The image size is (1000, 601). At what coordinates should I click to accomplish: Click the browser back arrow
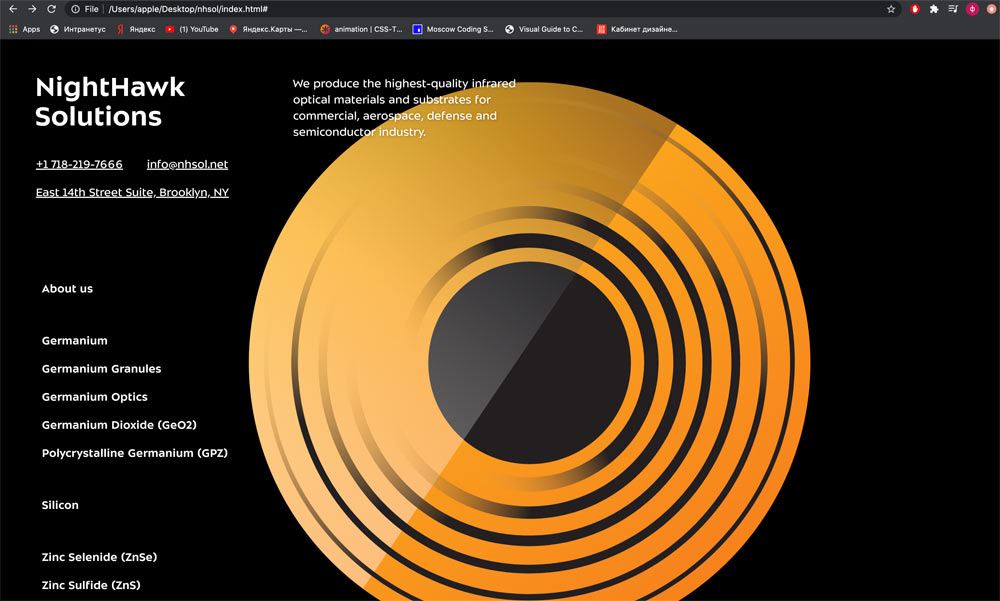[x=13, y=9]
